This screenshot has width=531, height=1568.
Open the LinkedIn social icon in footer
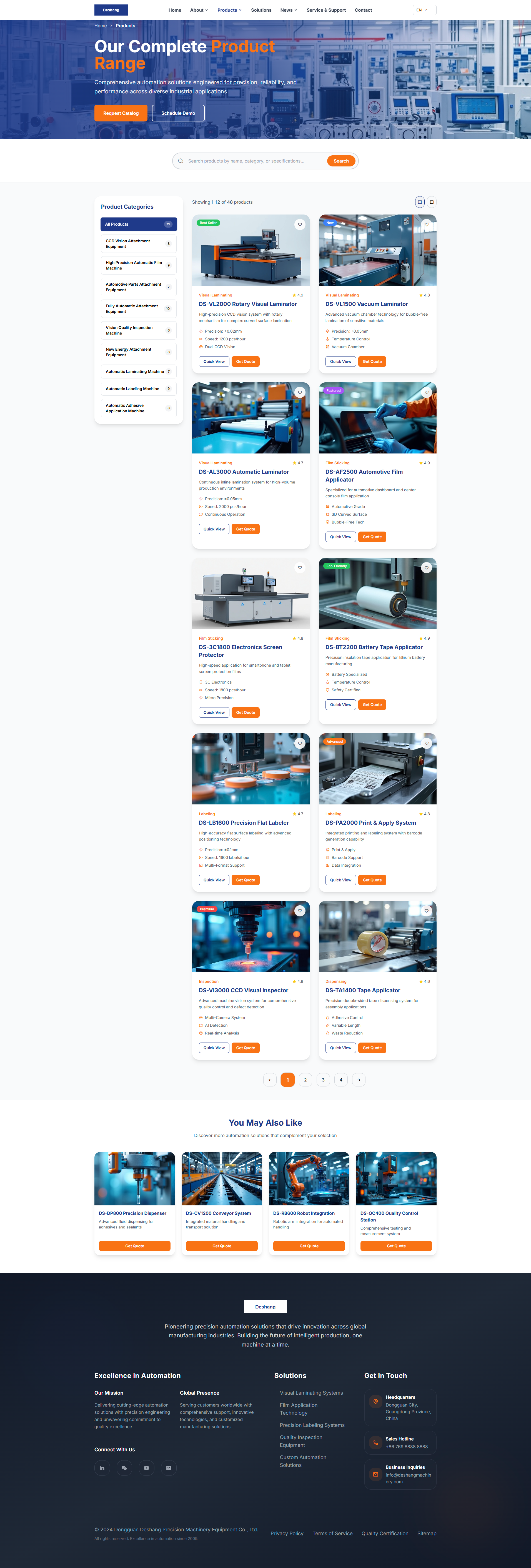[102, 1468]
